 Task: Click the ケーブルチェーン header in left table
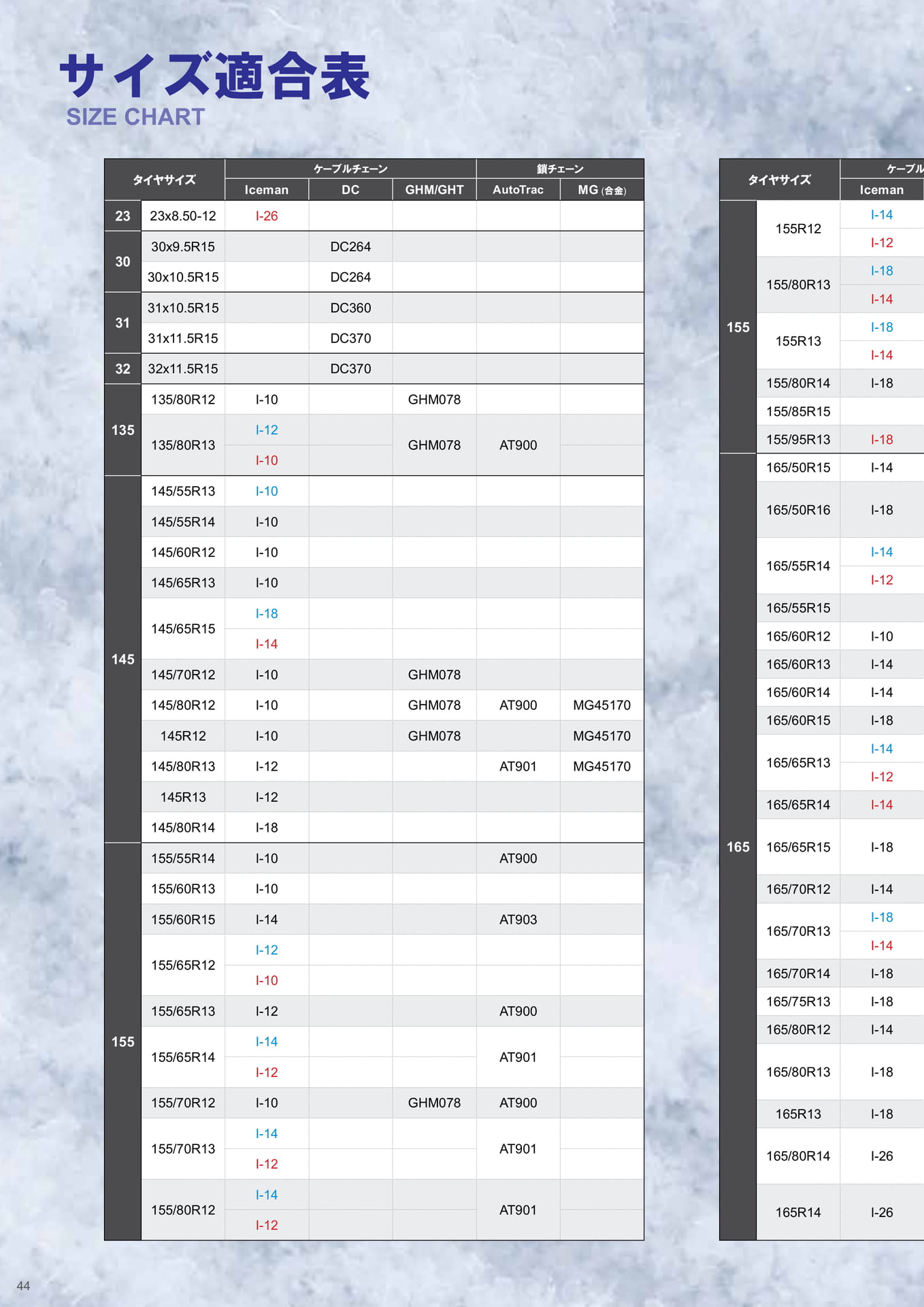tap(350, 169)
